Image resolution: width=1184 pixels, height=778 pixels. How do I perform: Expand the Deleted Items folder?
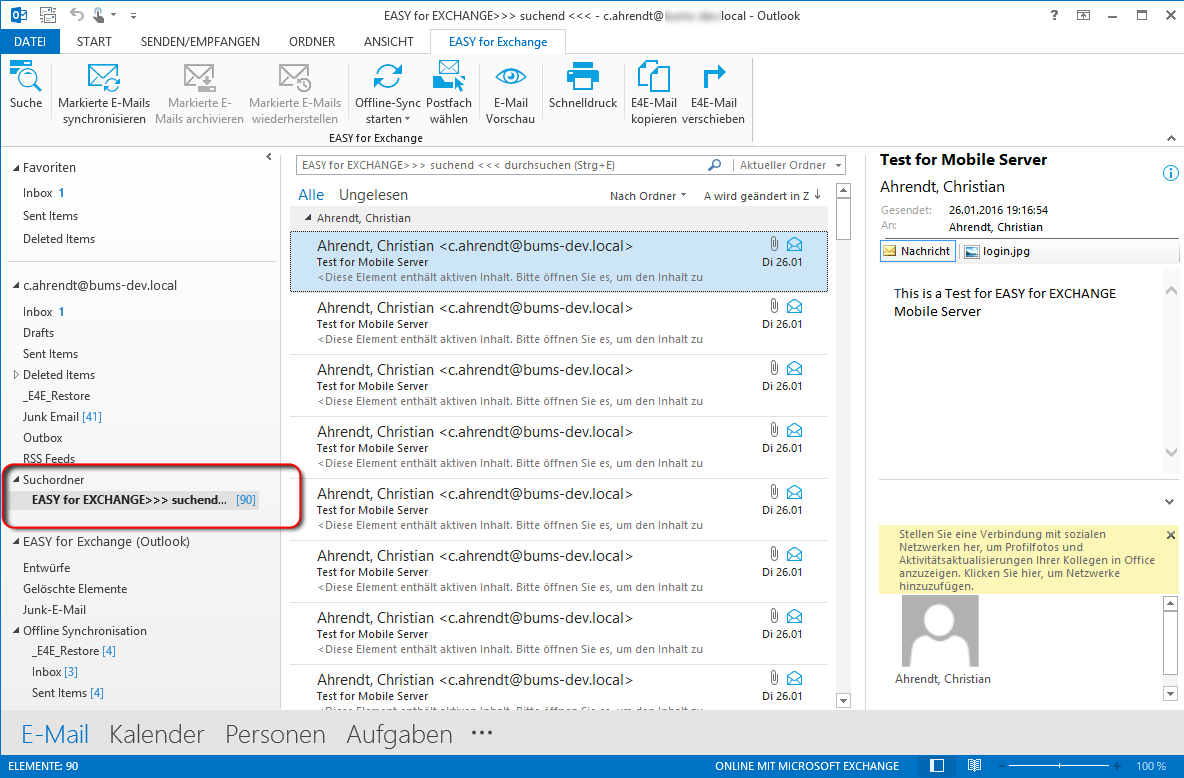[x=16, y=375]
